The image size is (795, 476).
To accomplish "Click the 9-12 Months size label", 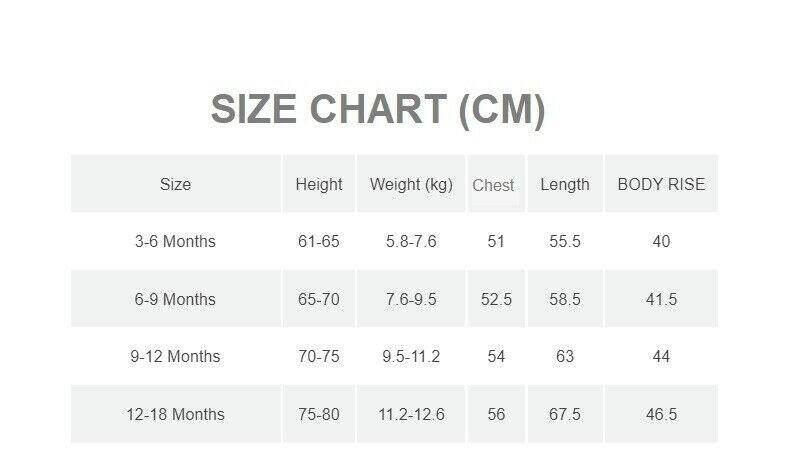I will point(175,356).
